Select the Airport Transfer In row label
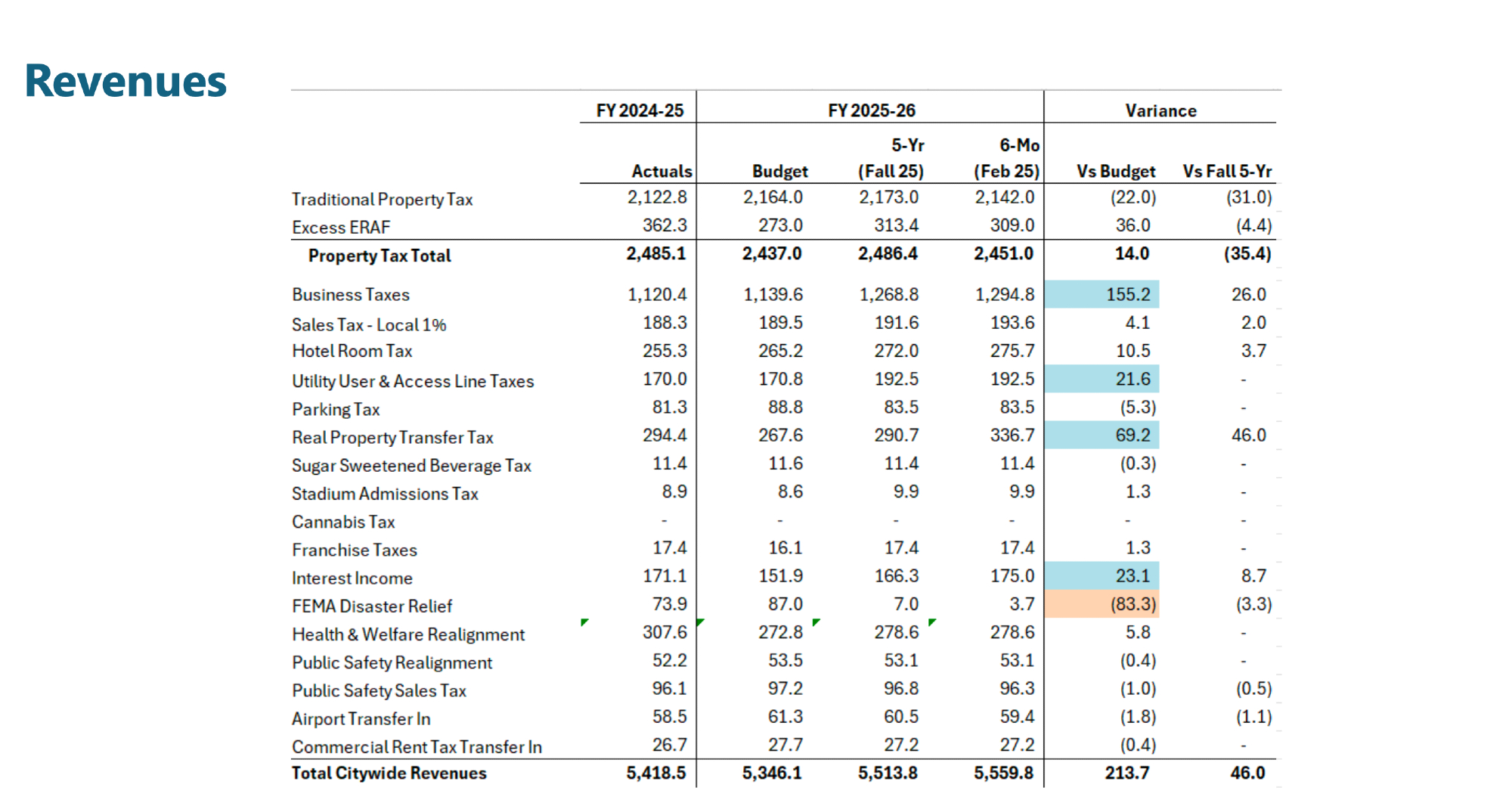The width and height of the screenshot is (1512, 800). tap(361, 718)
